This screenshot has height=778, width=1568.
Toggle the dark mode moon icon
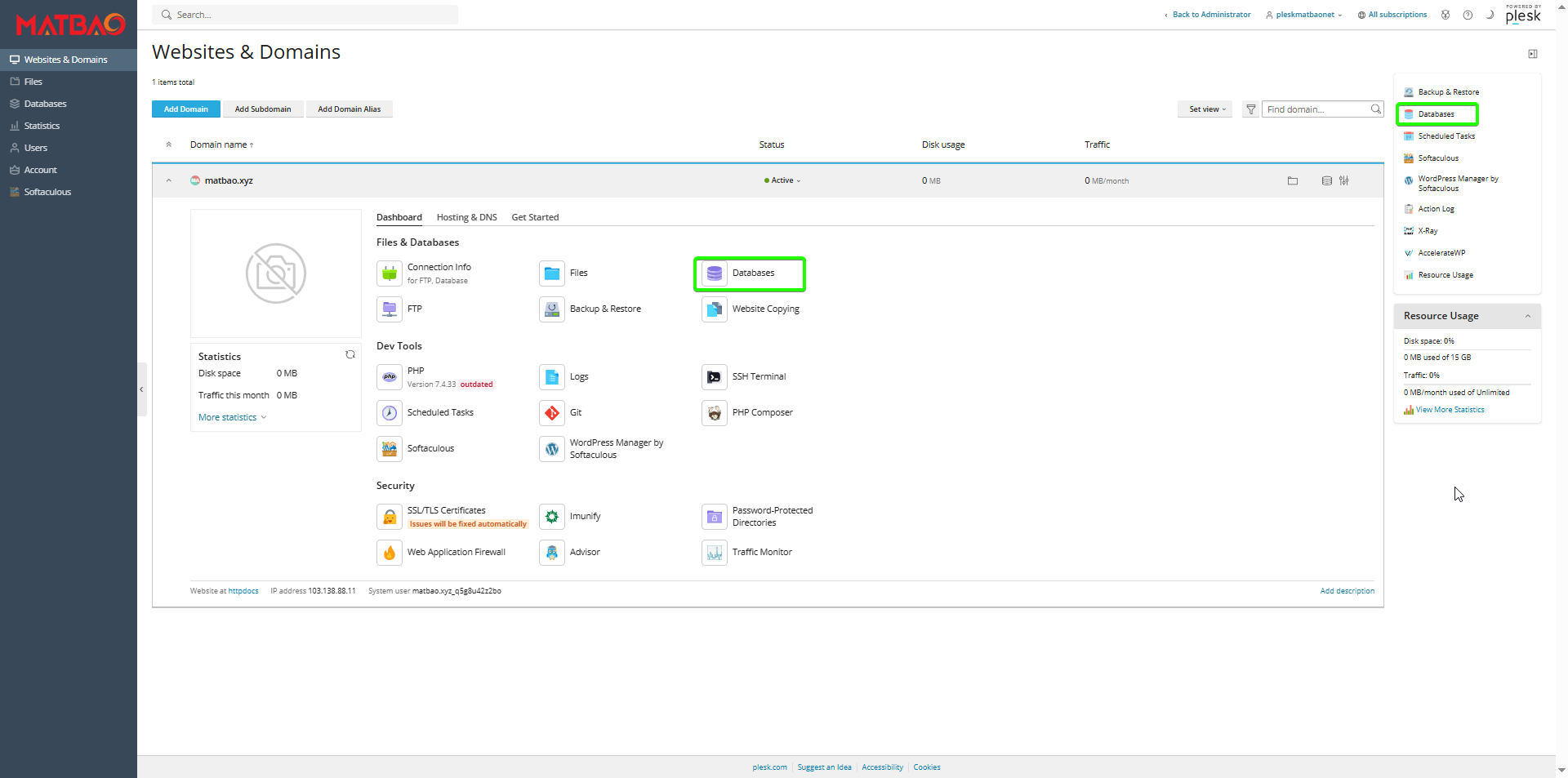pyautogui.click(x=1490, y=15)
